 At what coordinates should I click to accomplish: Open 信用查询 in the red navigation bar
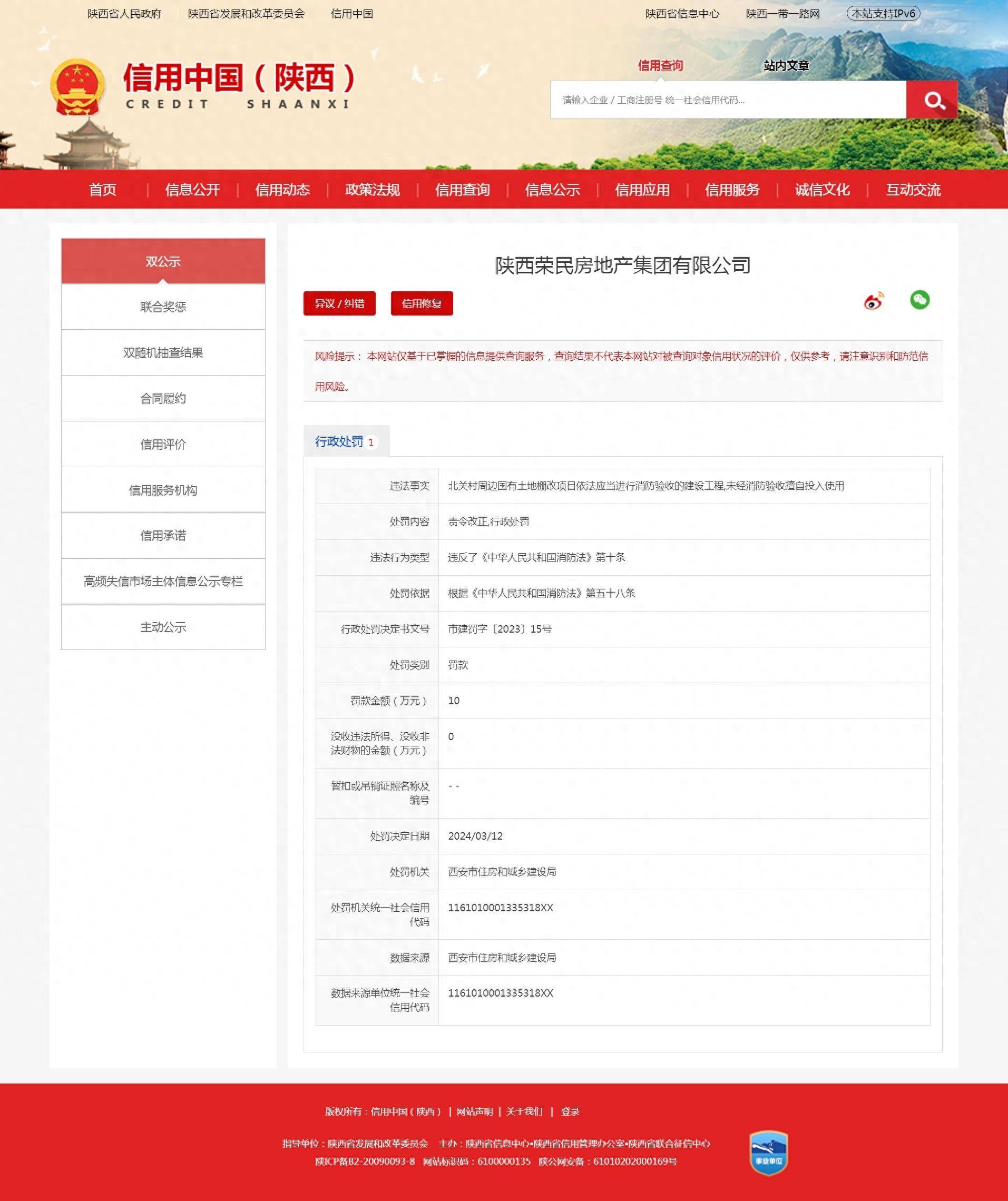(462, 190)
